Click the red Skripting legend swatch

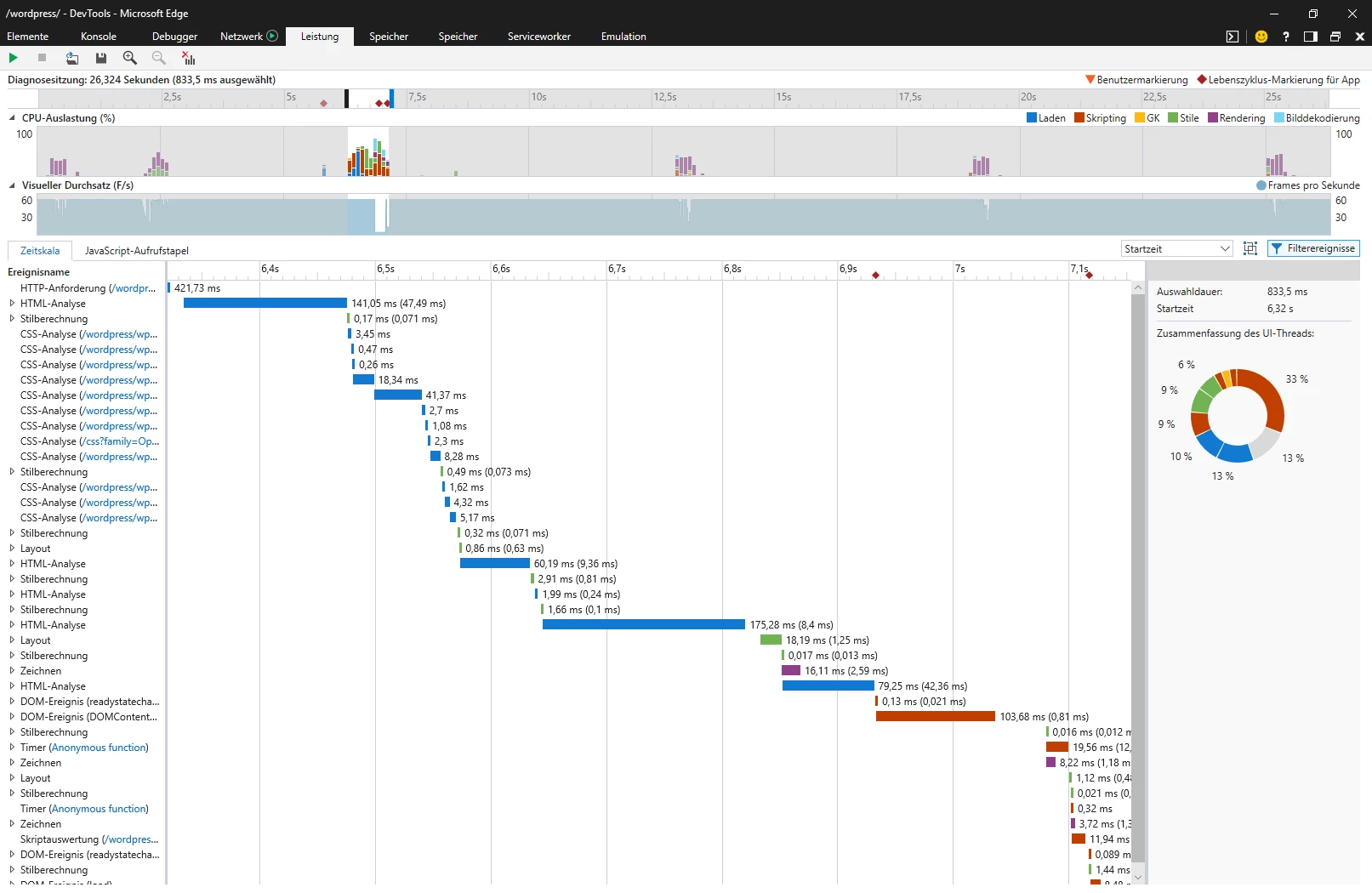pos(1079,118)
